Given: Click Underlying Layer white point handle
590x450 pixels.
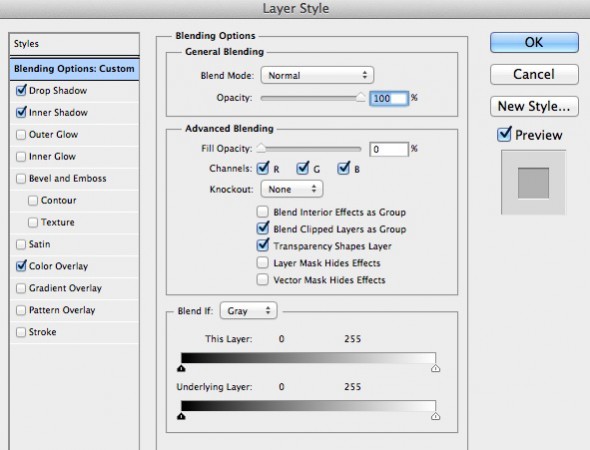Looking at the screenshot, I should tap(435, 416).
